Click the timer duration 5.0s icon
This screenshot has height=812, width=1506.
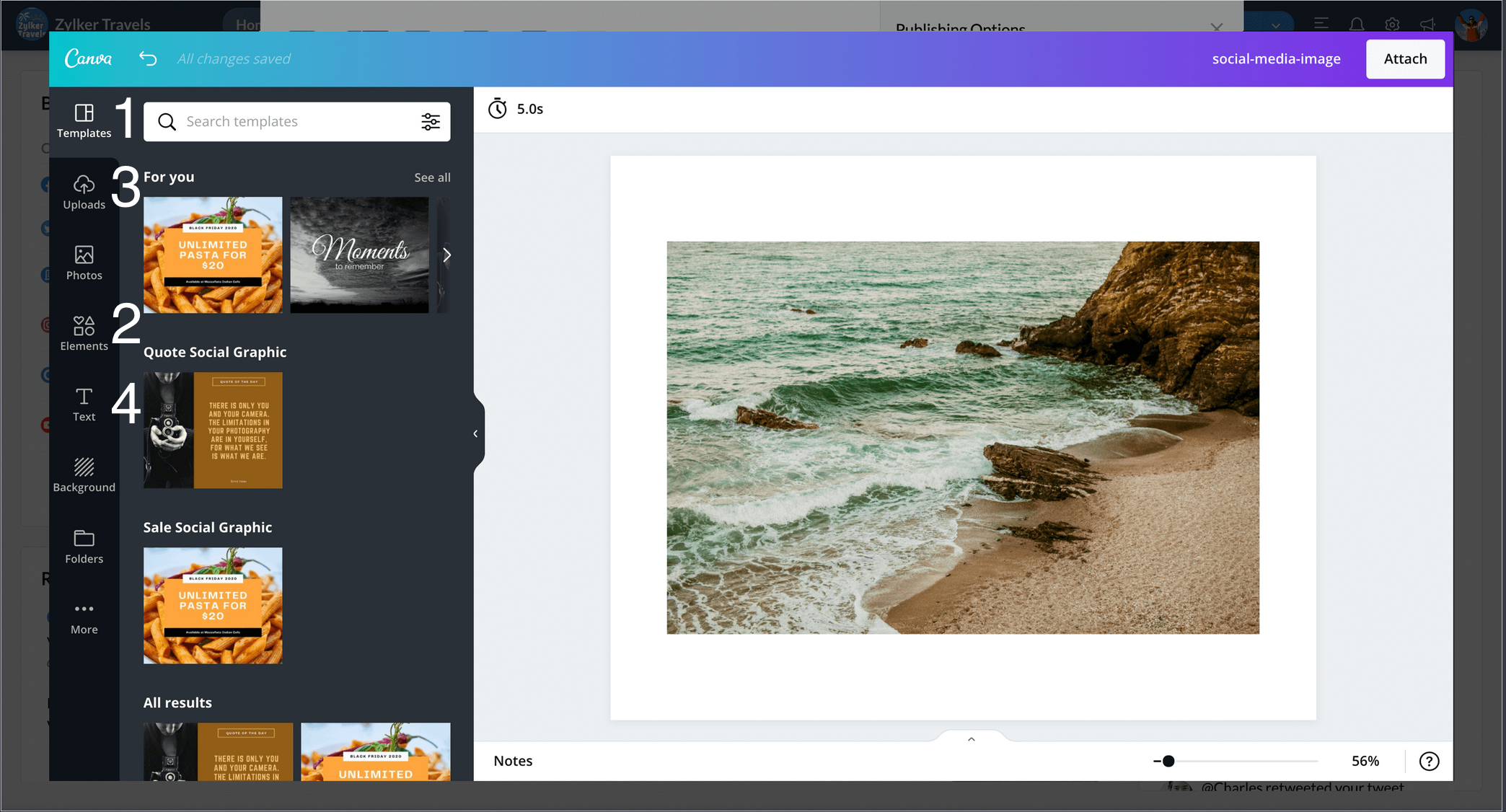[x=498, y=109]
